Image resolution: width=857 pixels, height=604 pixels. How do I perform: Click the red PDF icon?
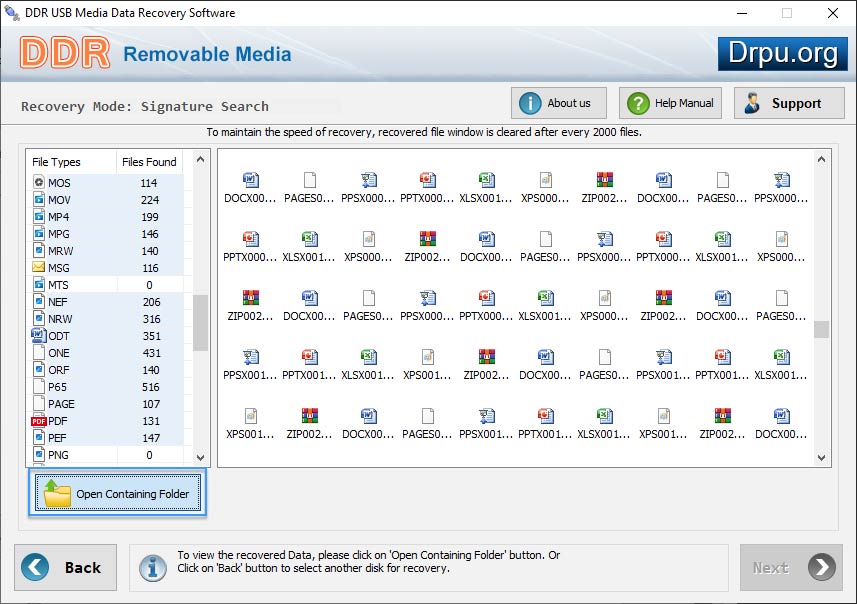[39, 421]
